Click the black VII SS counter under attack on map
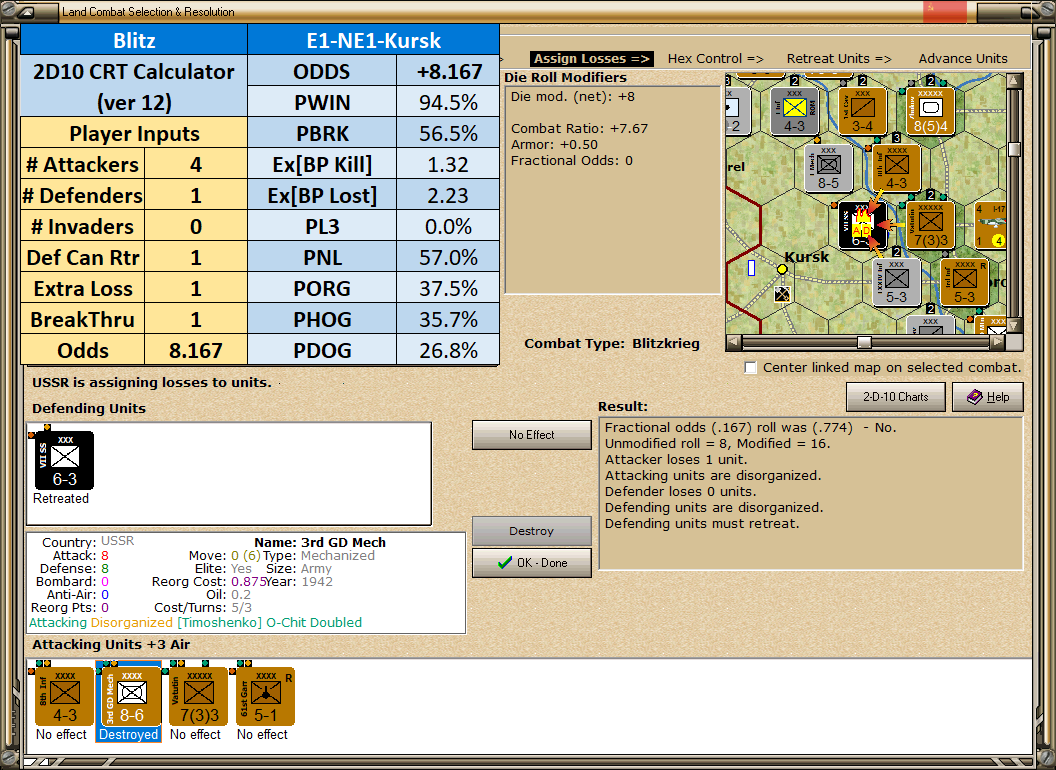 (x=863, y=225)
